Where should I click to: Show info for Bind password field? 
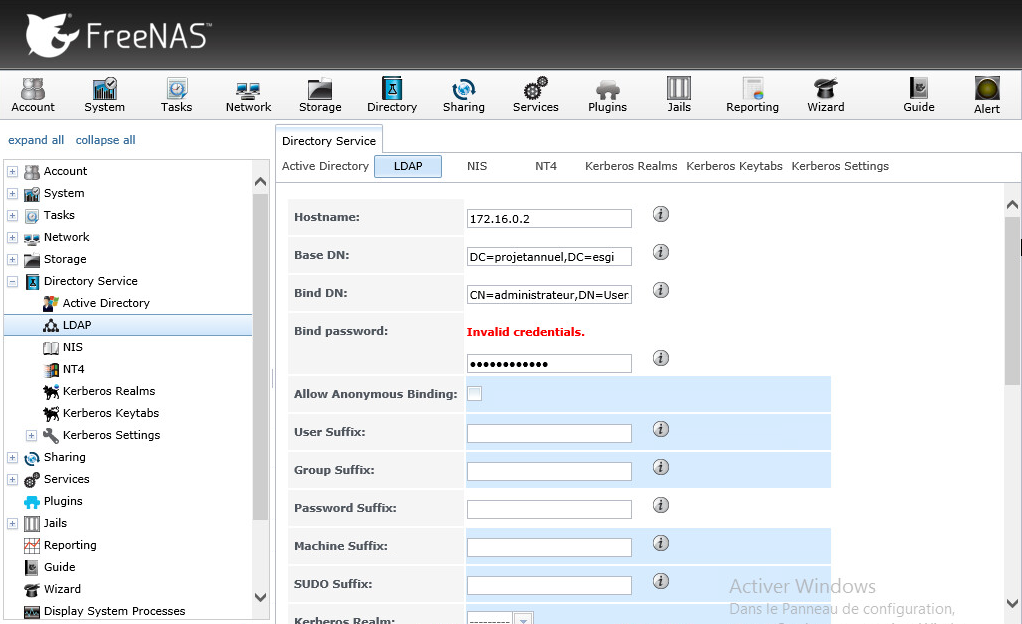tap(661, 358)
